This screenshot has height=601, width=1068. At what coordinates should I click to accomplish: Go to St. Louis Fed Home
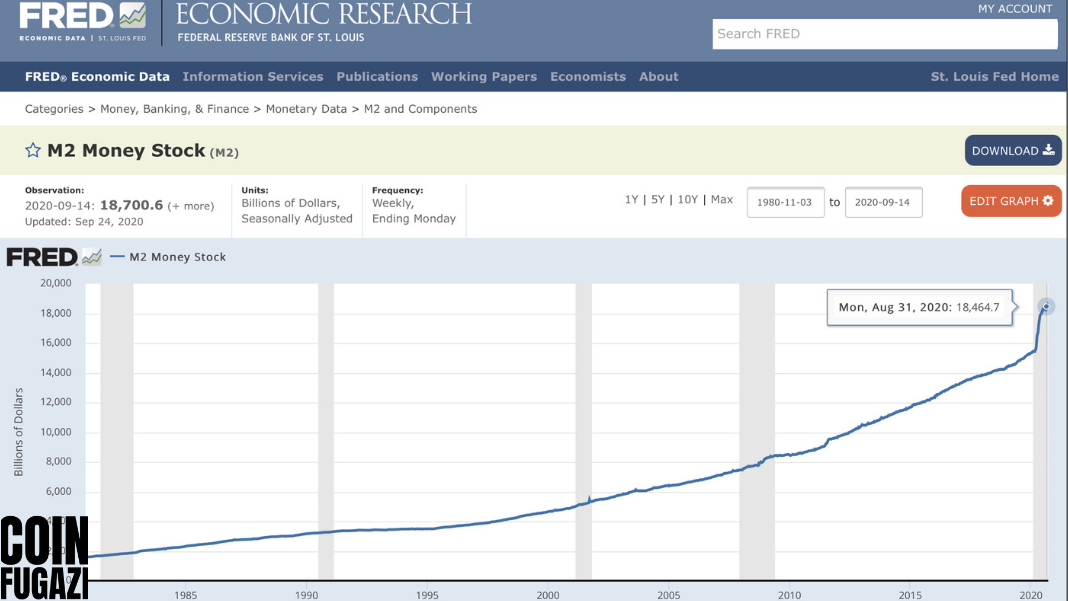(994, 77)
